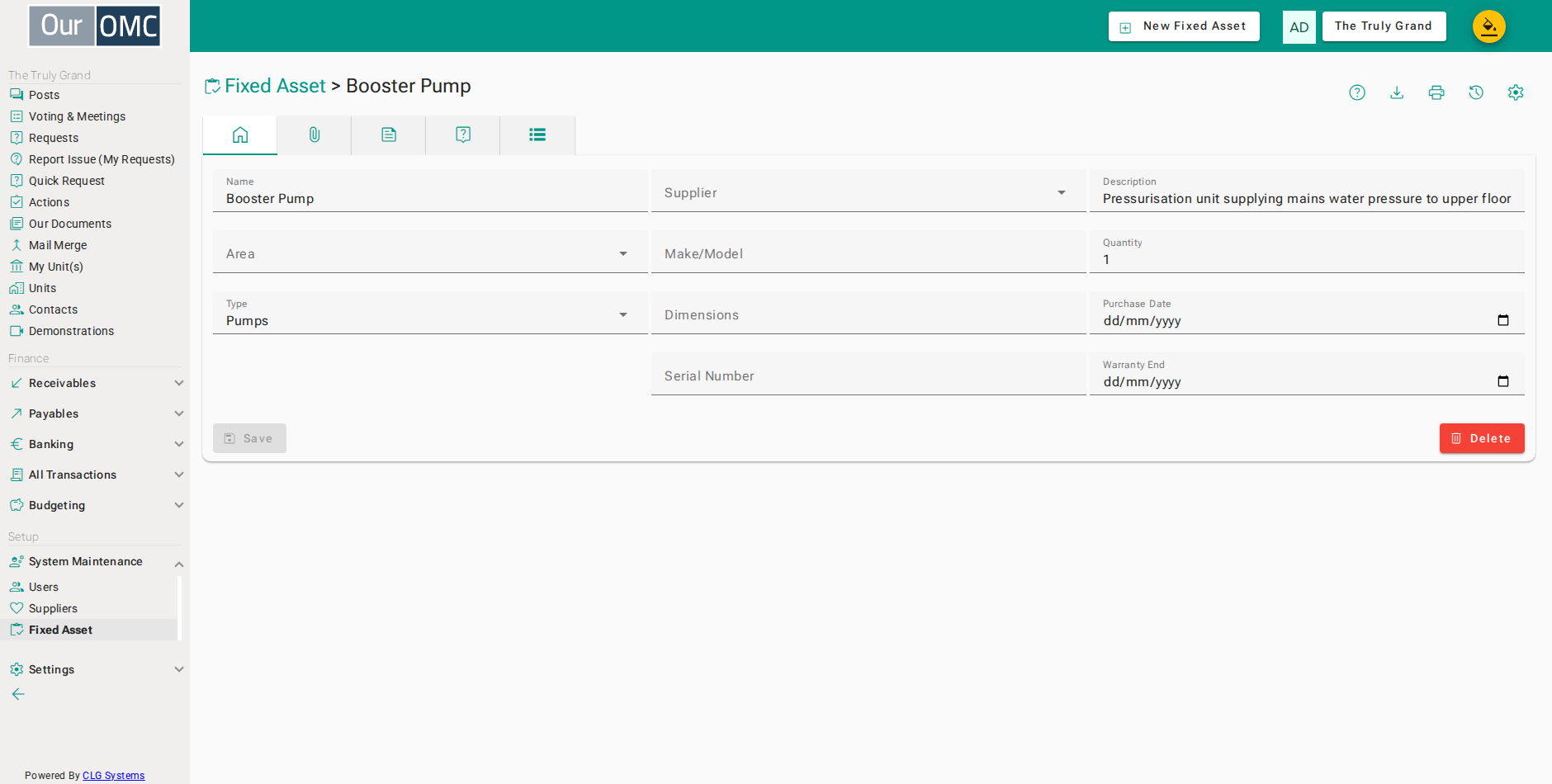1552x784 pixels.
Task: Open the Area dropdown
Action: [x=430, y=252]
